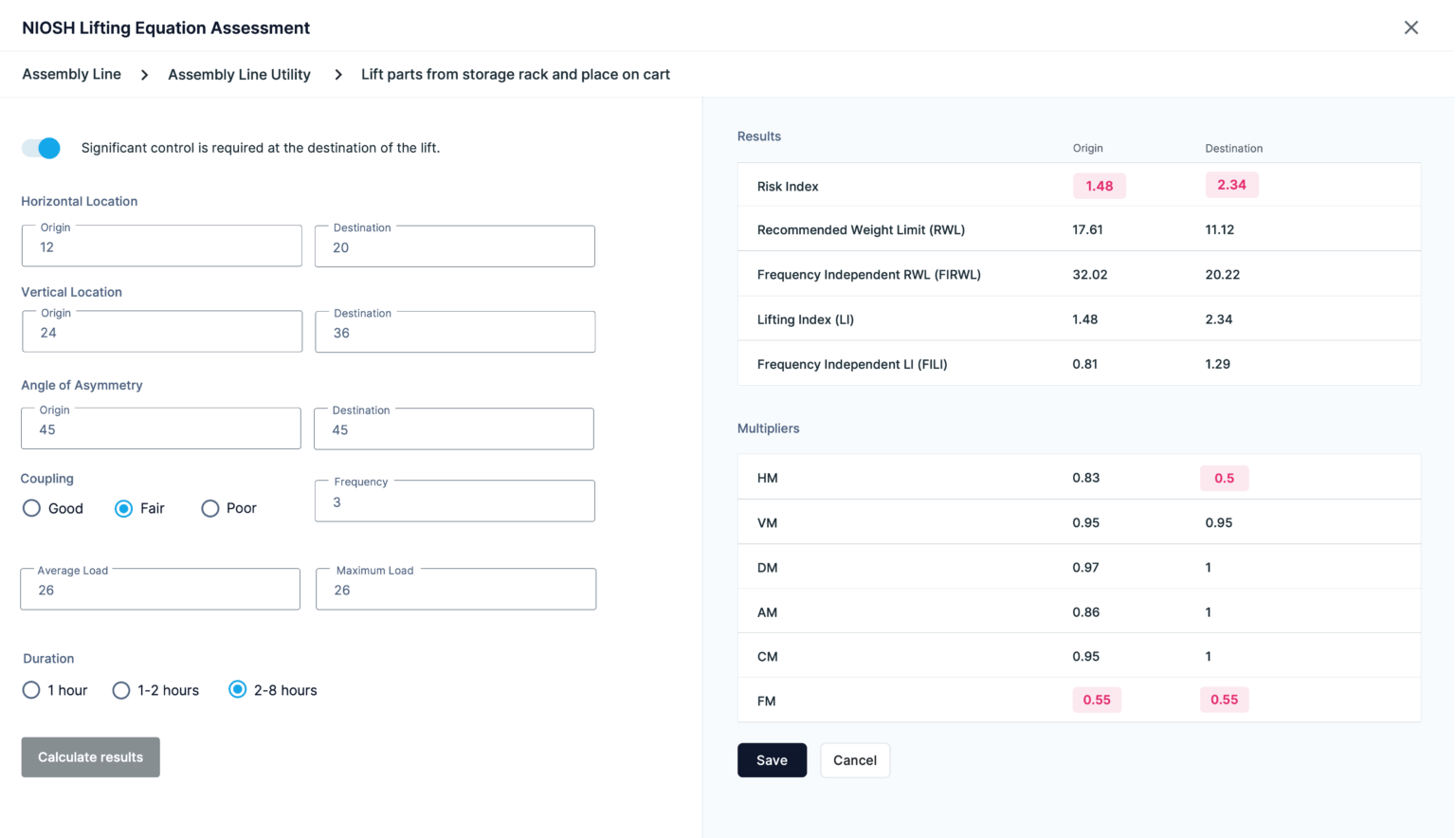Select 2-8 hours duration
This screenshot has height=838, width=1456.
(x=237, y=689)
